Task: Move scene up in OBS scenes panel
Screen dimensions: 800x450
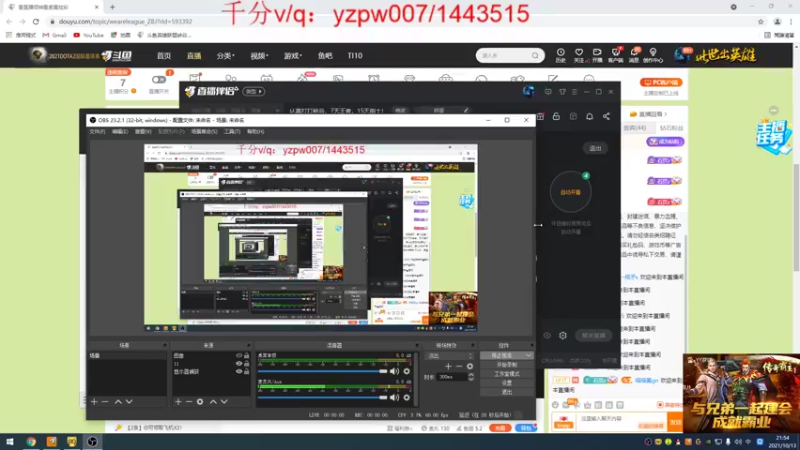Action: point(118,402)
